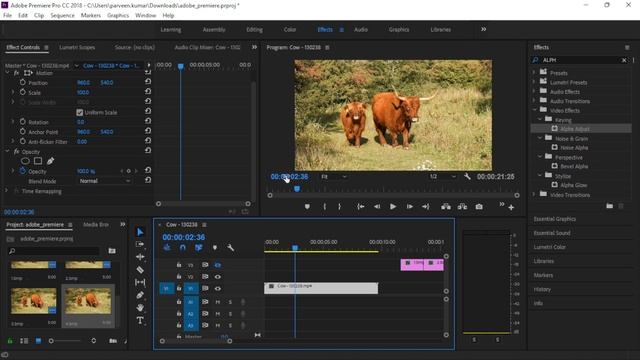Open the Lumetri Color panel

tap(549, 247)
